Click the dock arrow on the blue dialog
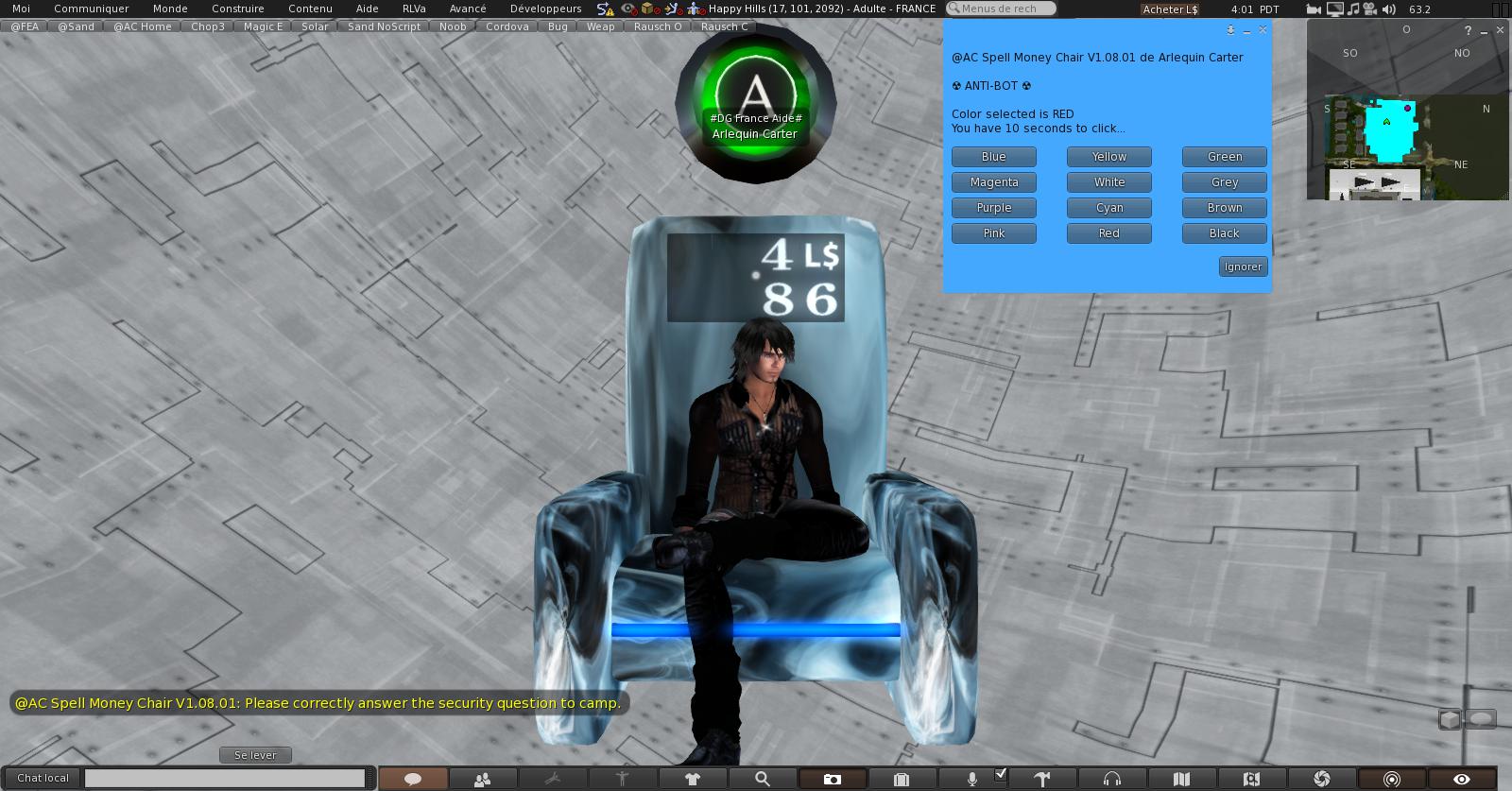This screenshot has width=1512, height=791. pos(1230,30)
